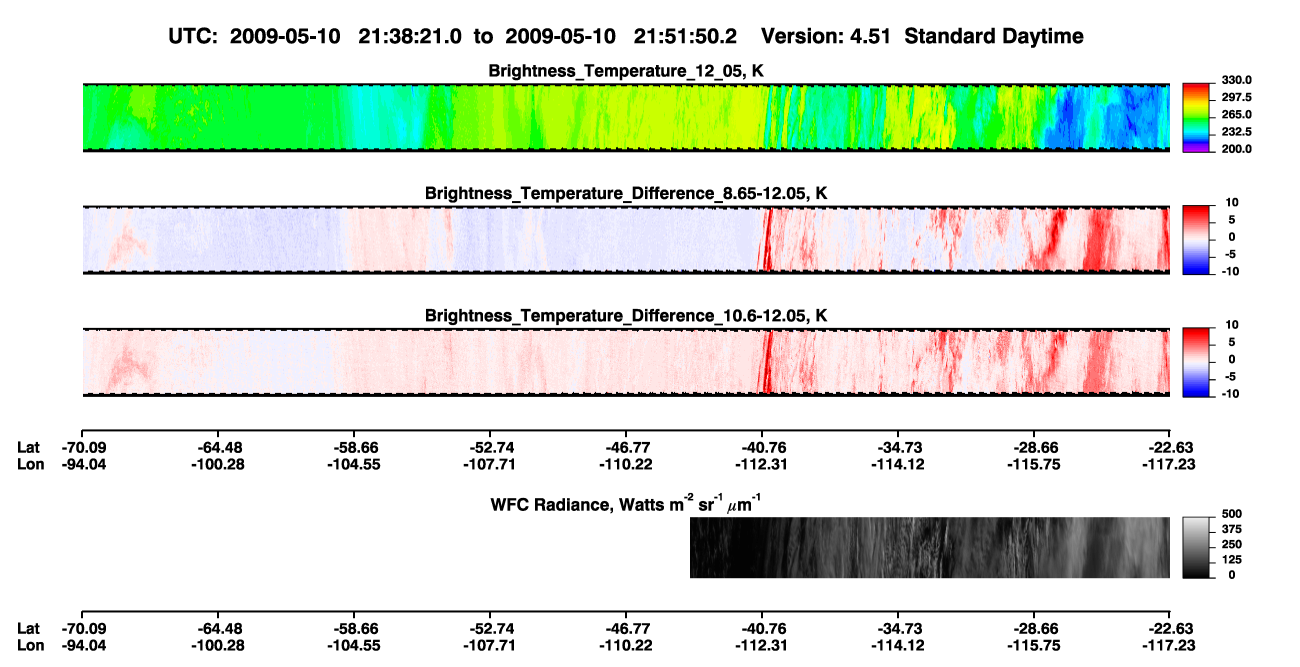Click the UTC time range header text
This screenshot has width=1300, height=667.
[455, 36]
